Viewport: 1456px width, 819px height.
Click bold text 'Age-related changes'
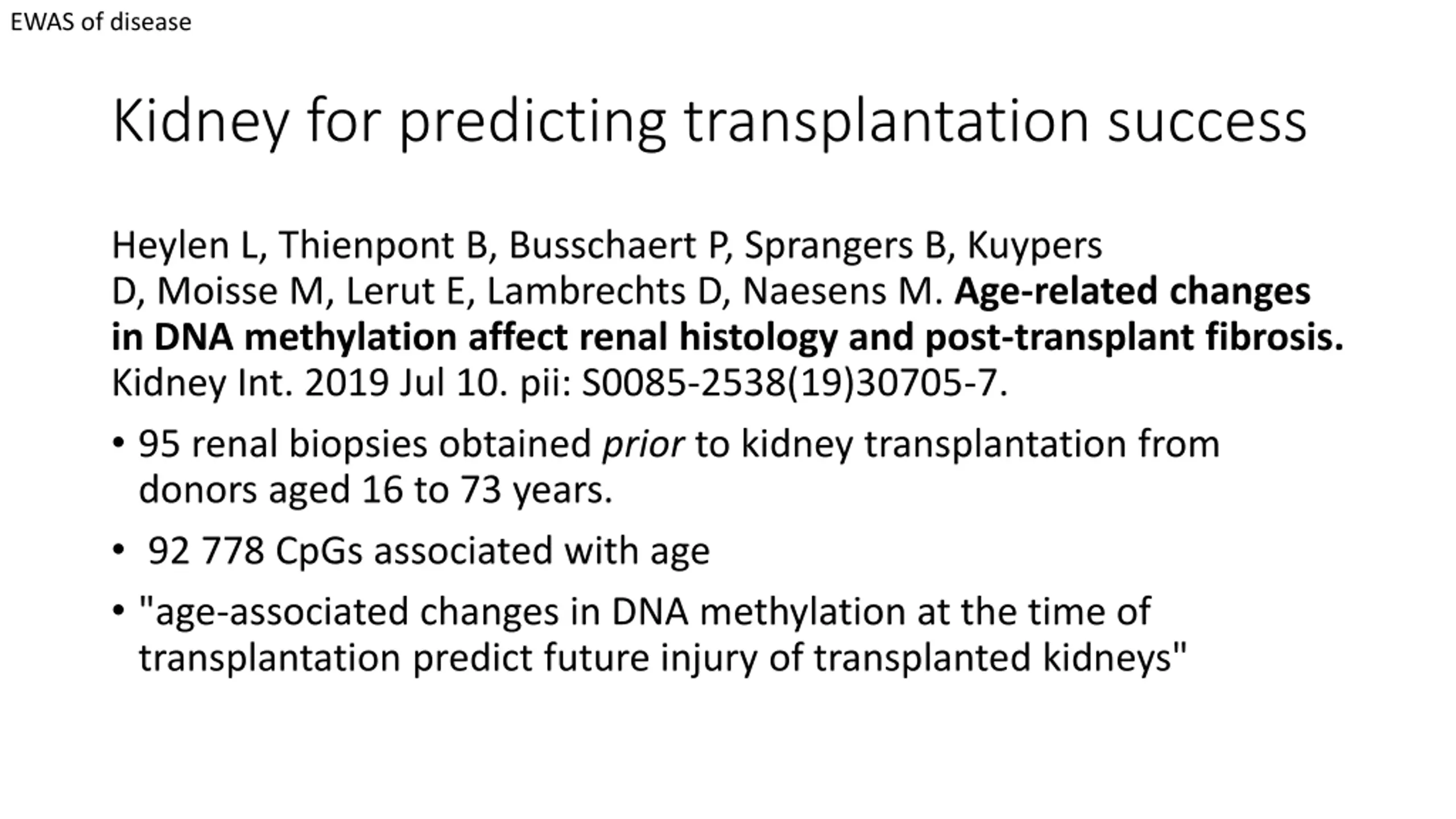[1132, 292]
